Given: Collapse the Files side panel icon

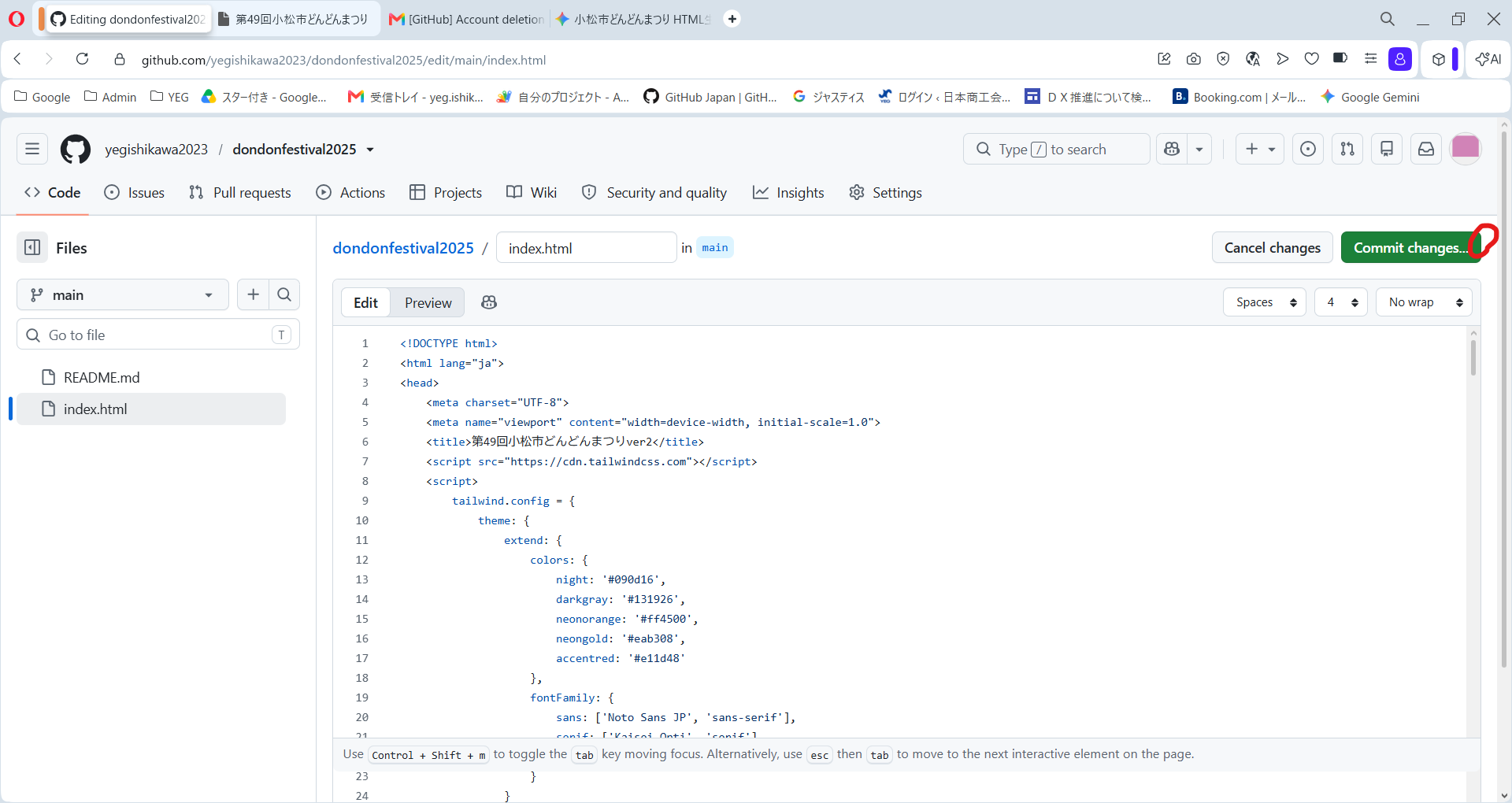Looking at the screenshot, I should 32,248.
